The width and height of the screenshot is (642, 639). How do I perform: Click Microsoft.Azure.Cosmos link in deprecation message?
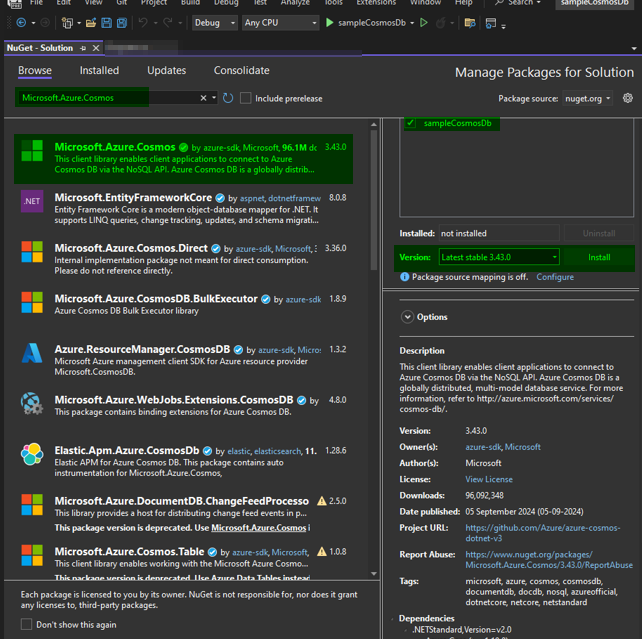tap(259, 528)
